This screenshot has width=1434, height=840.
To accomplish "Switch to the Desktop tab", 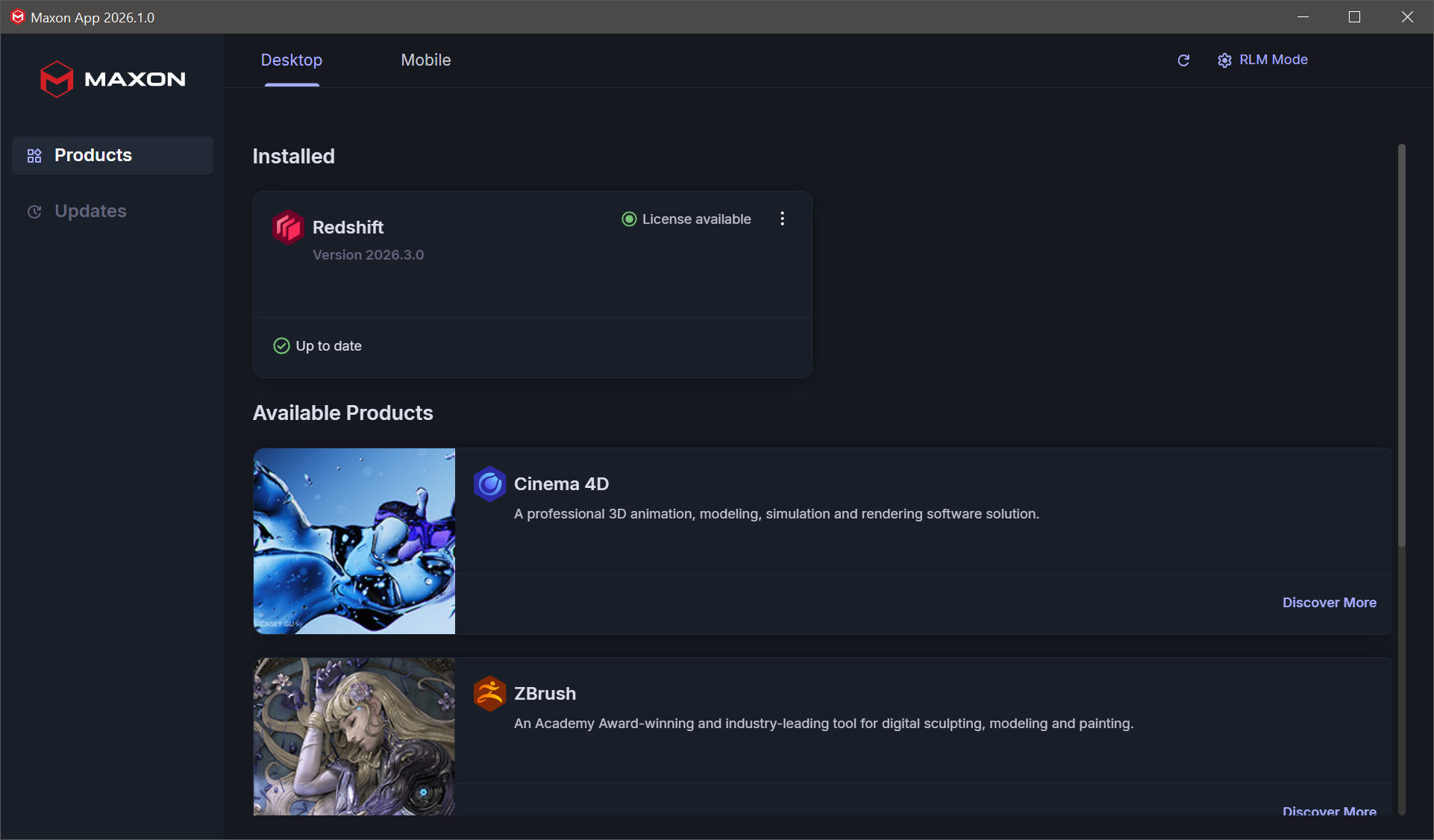I will click(x=292, y=60).
